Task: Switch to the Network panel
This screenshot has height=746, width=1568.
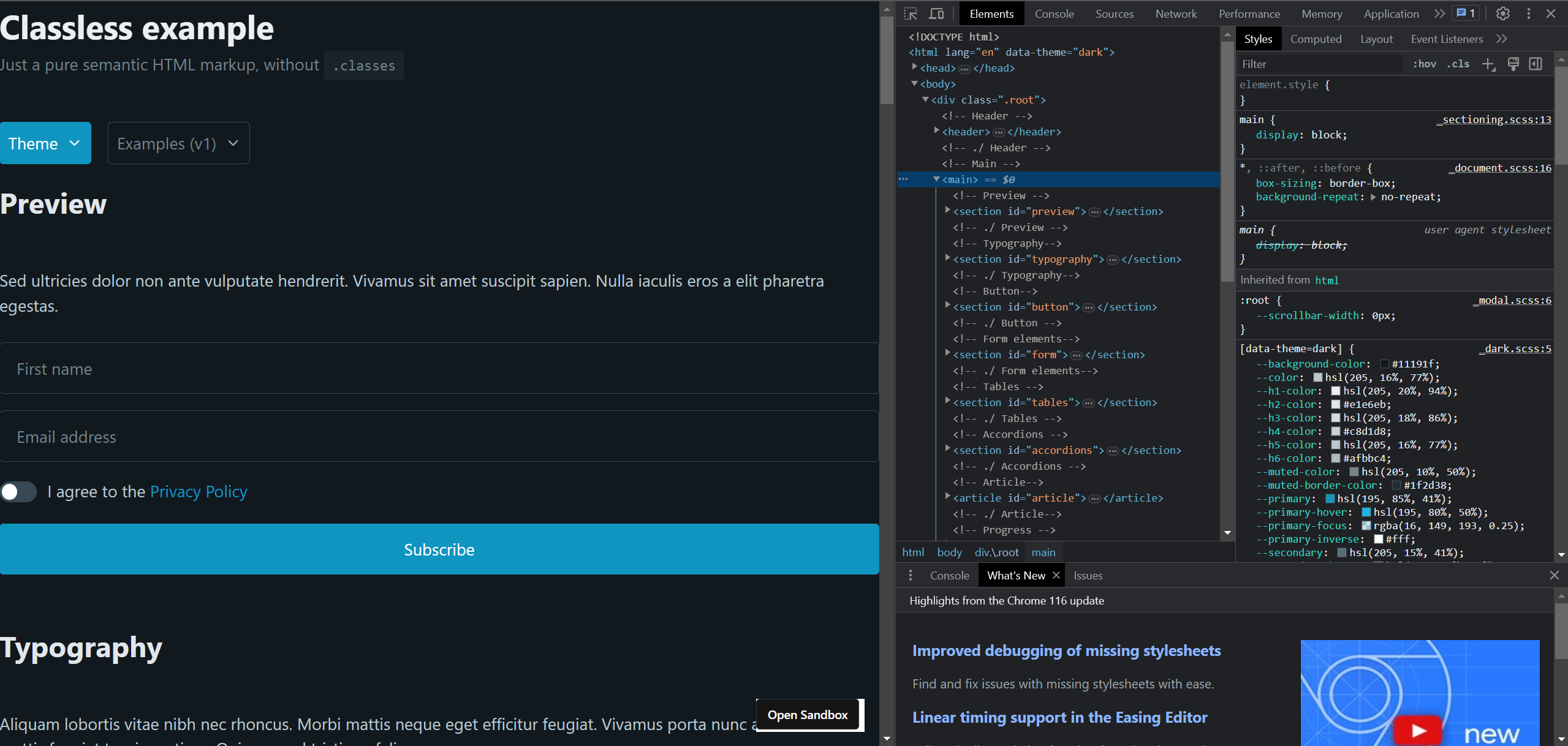Action: (x=1175, y=13)
